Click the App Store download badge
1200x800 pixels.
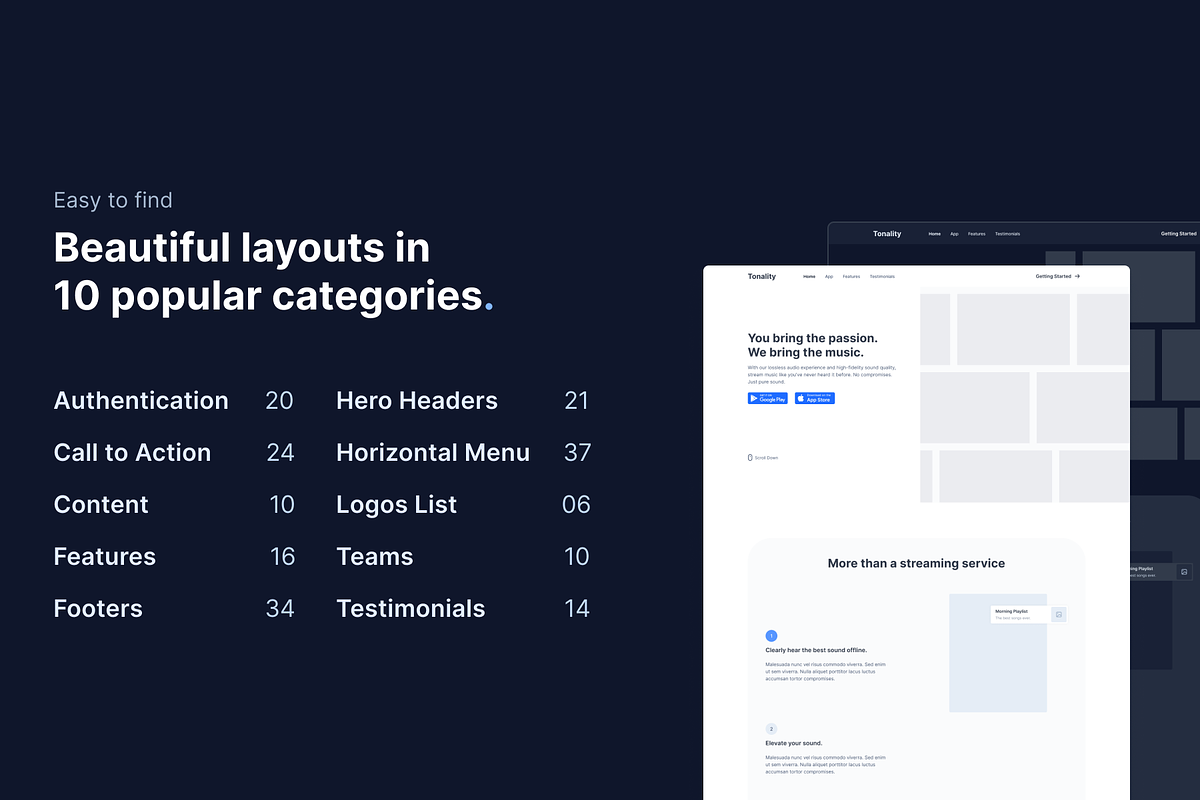[x=814, y=398]
